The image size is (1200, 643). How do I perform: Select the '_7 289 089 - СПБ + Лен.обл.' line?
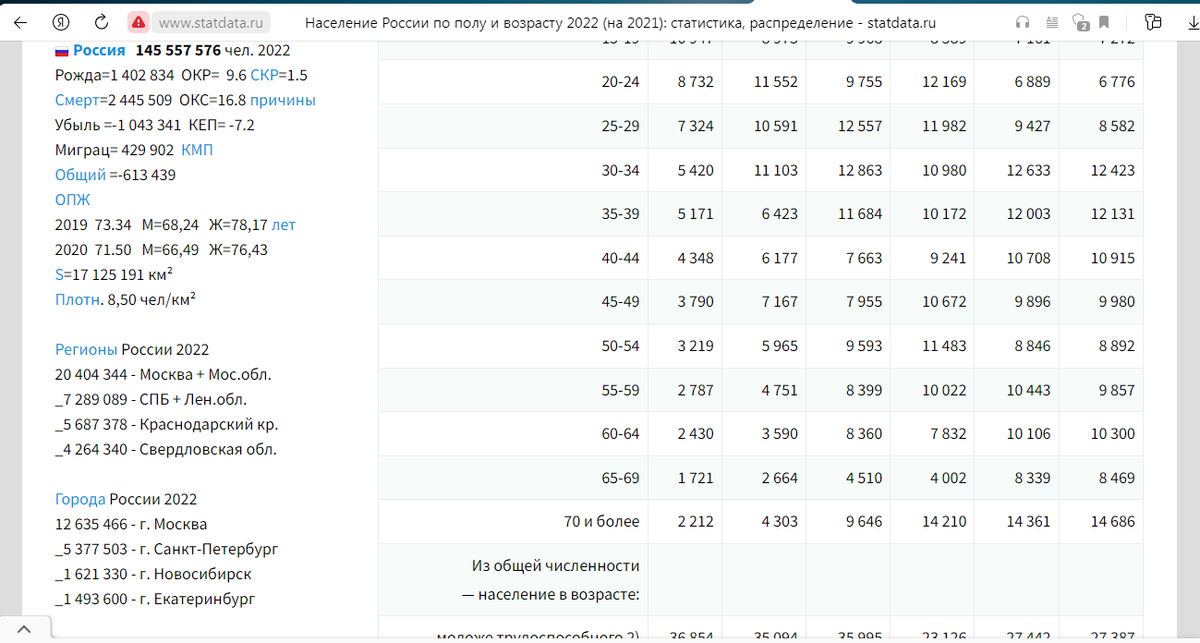click(x=152, y=399)
